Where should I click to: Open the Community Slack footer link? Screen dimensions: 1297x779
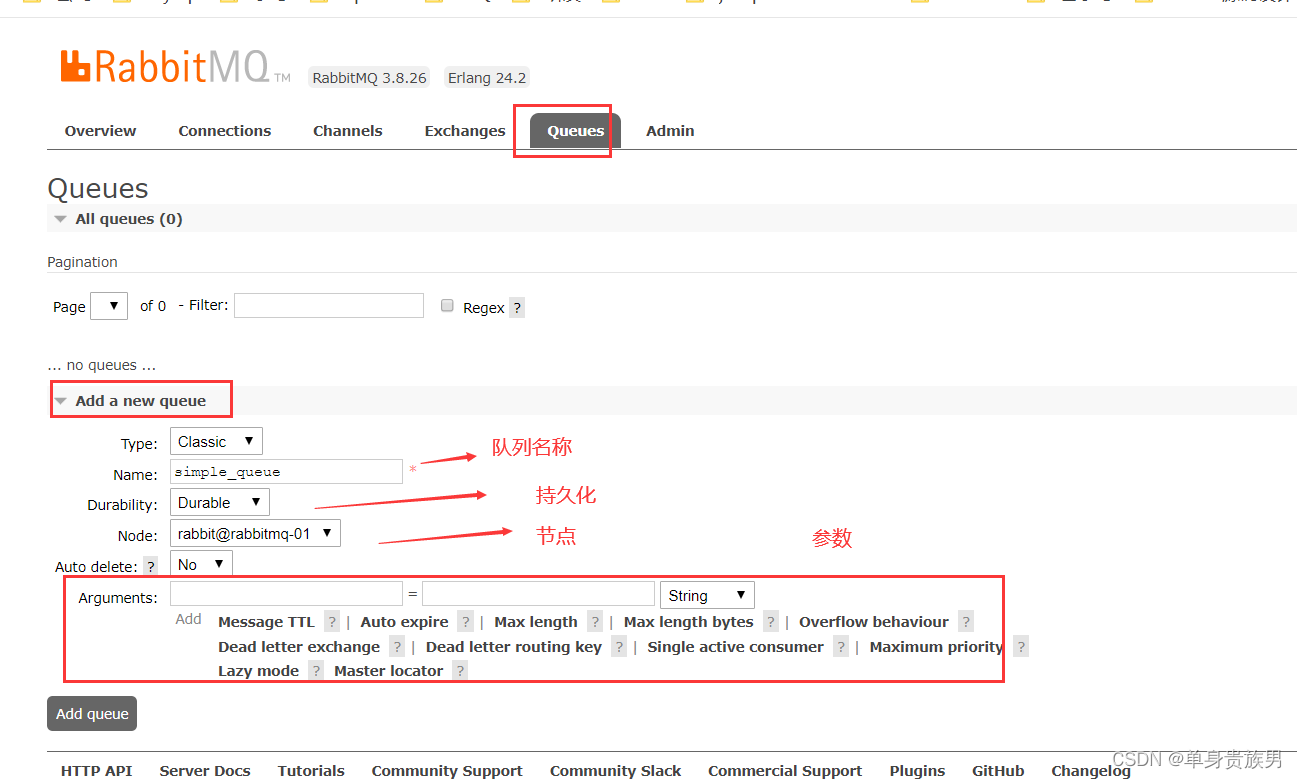click(615, 771)
